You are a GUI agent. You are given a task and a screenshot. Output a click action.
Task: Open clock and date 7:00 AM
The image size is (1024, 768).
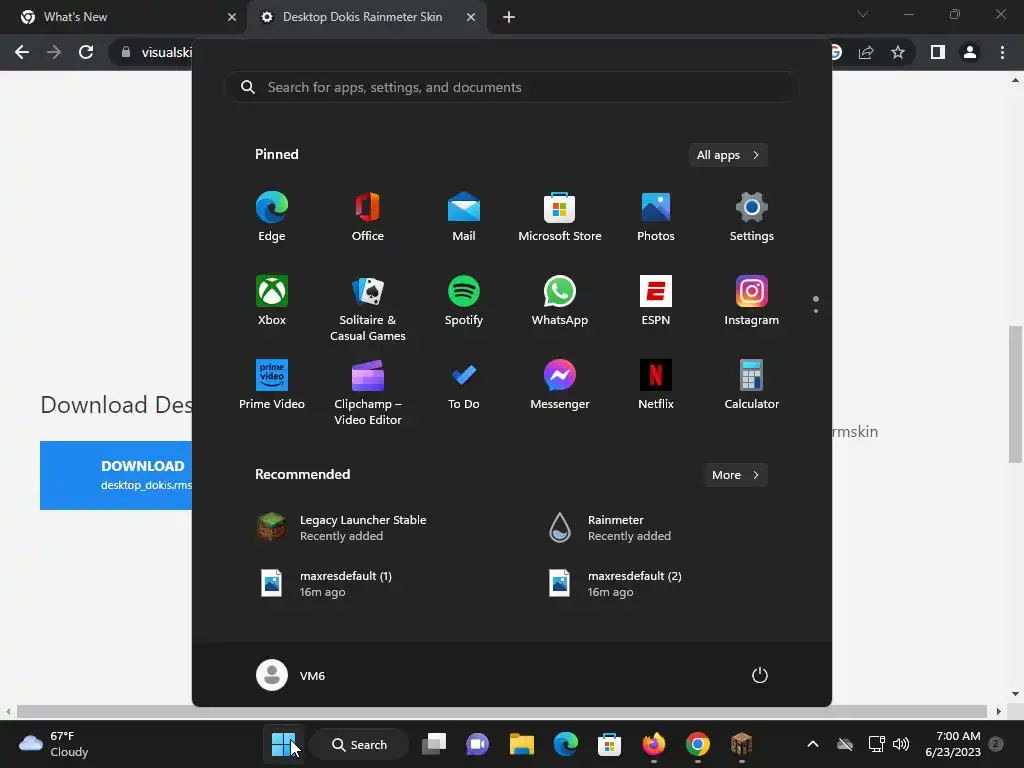(x=953, y=744)
